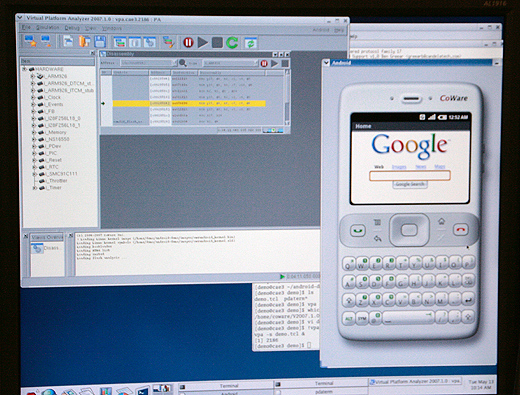Pause the simulation with the red main toolbar button
This screenshot has height=395, width=520.
pos(188,42)
